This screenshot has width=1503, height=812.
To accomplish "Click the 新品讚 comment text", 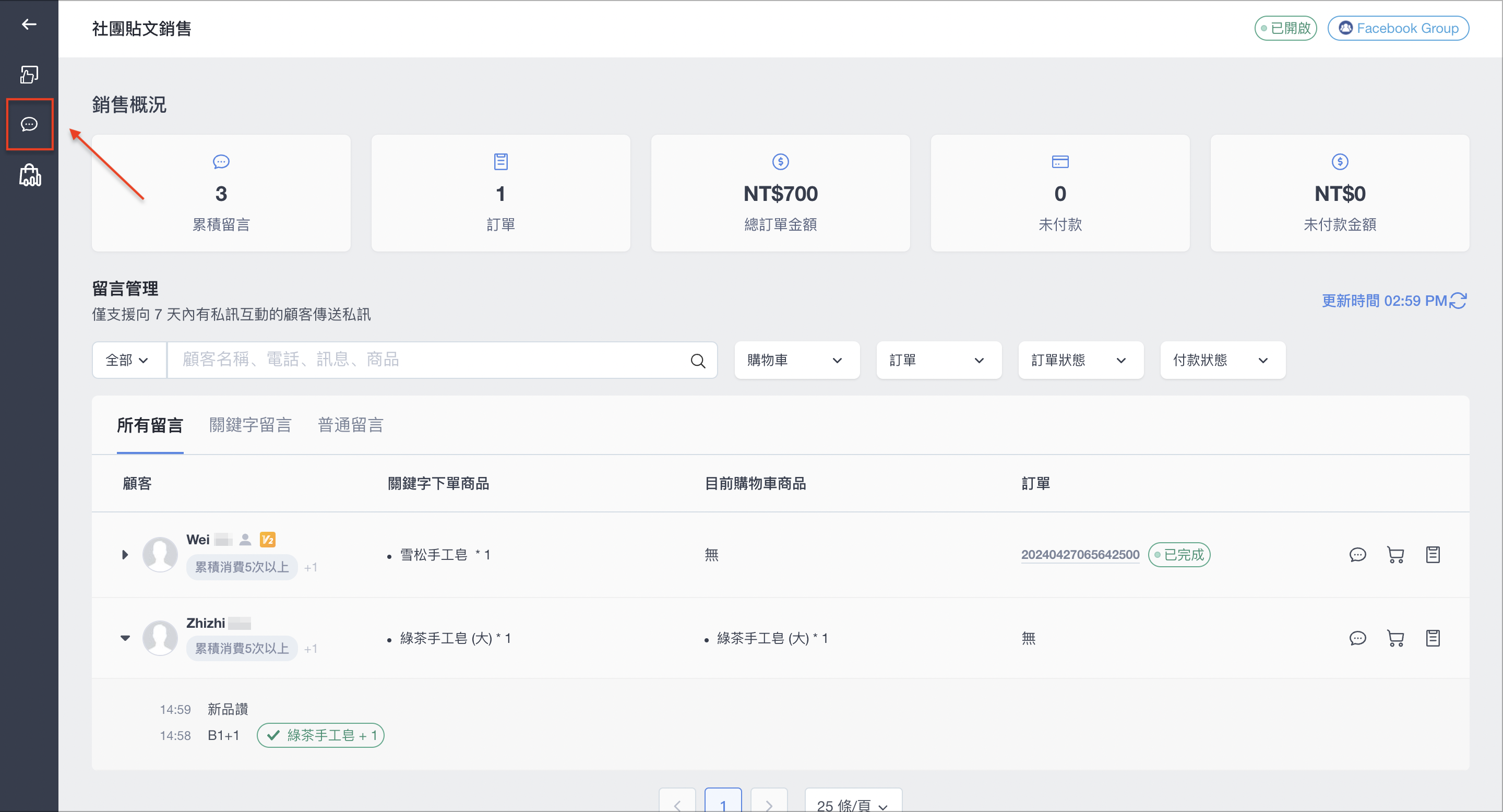I will tap(228, 709).
